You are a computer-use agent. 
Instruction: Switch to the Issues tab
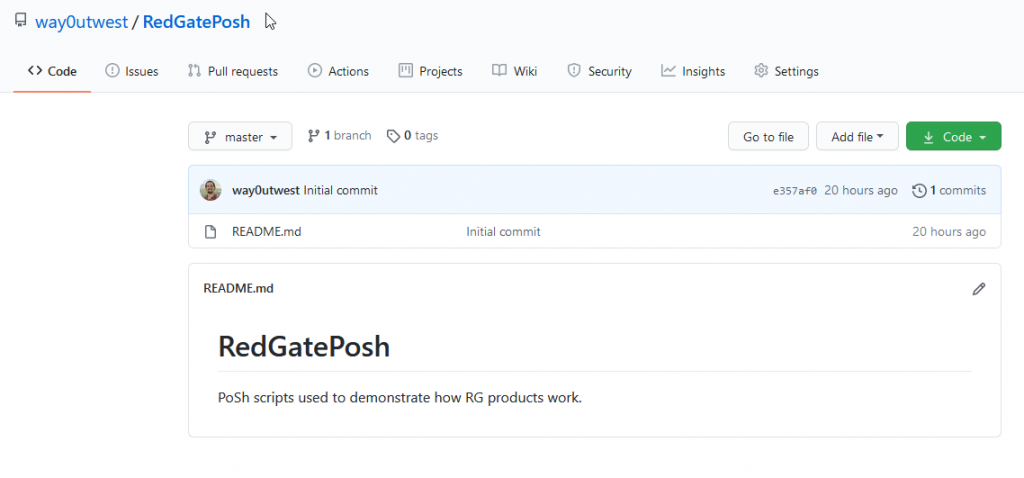point(132,71)
